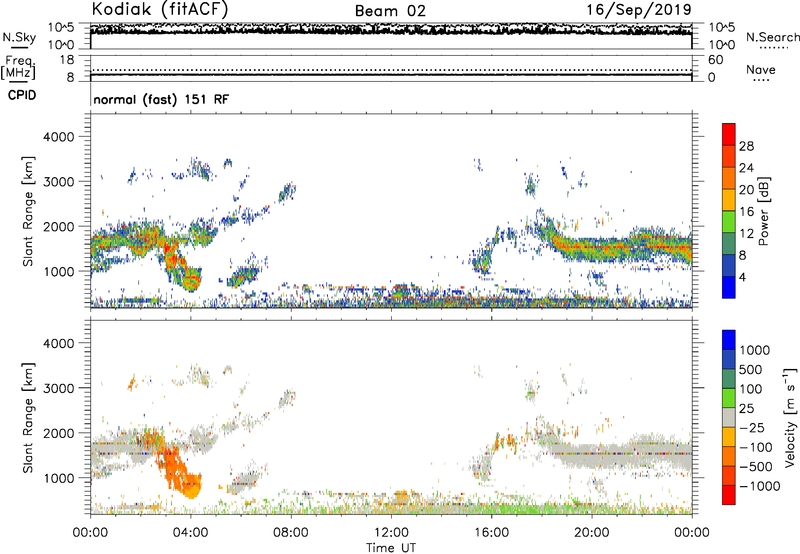Image resolution: width=800 pixels, height=554 pixels.
Task: Click the "20:00" time tick label
Action: click(x=591, y=533)
